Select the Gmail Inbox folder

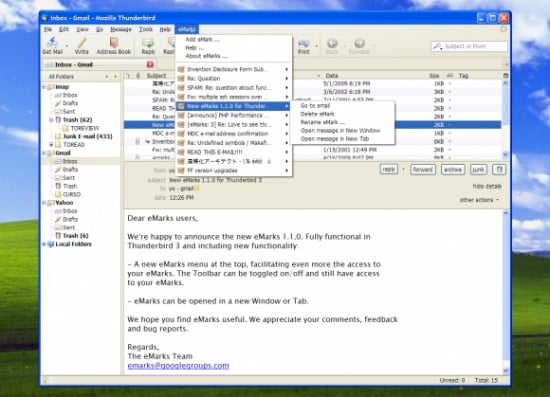(70, 161)
